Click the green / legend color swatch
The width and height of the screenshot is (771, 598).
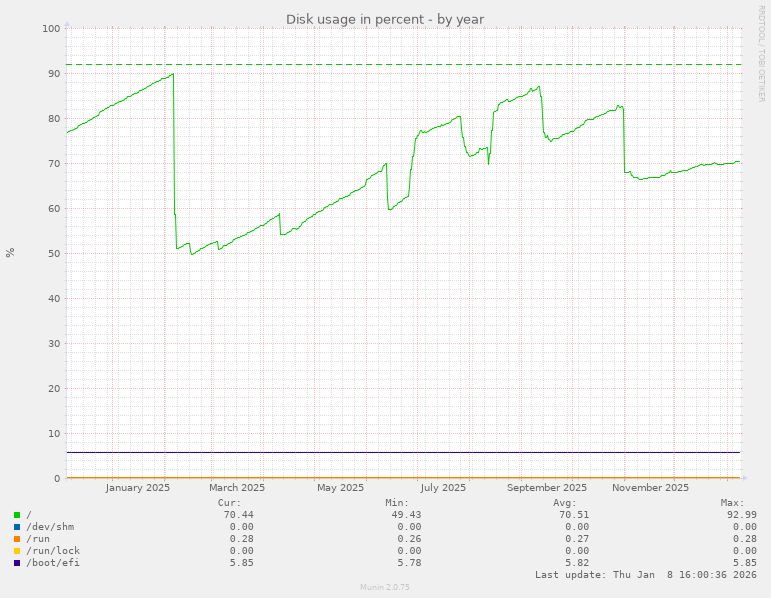[x=17, y=515]
